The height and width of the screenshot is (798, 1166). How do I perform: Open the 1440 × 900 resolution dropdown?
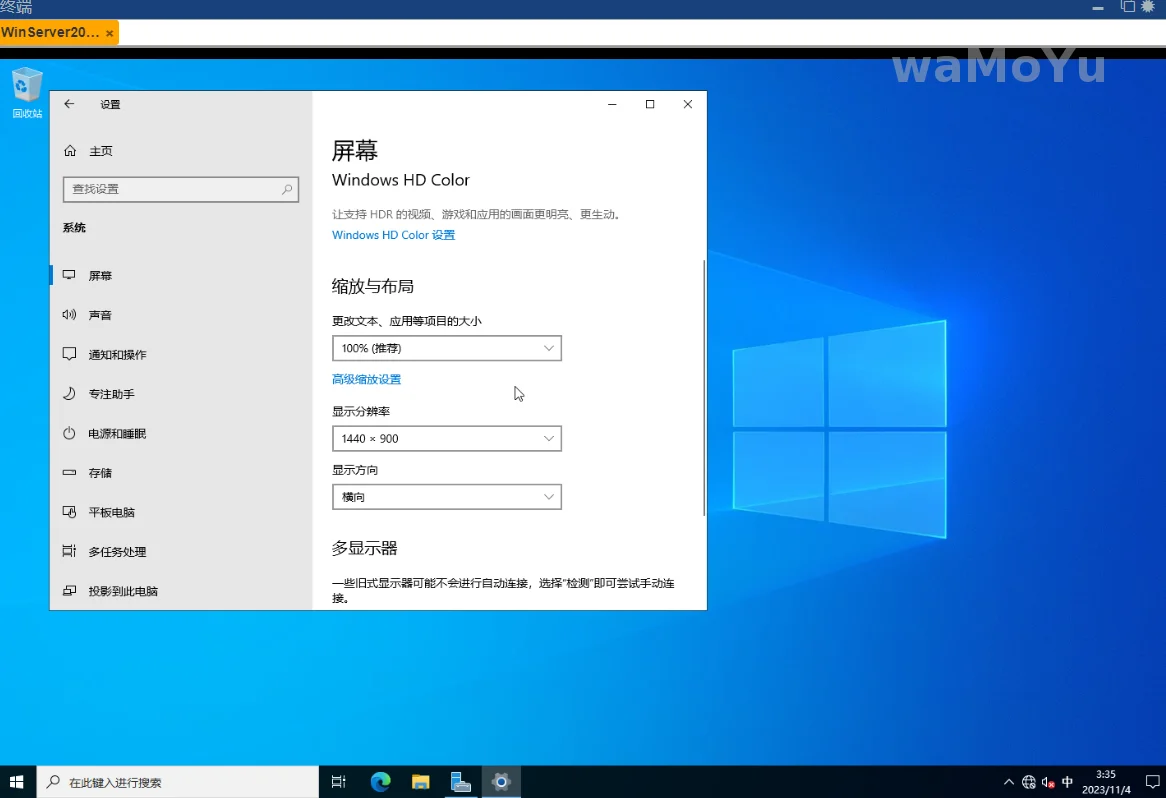446,438
